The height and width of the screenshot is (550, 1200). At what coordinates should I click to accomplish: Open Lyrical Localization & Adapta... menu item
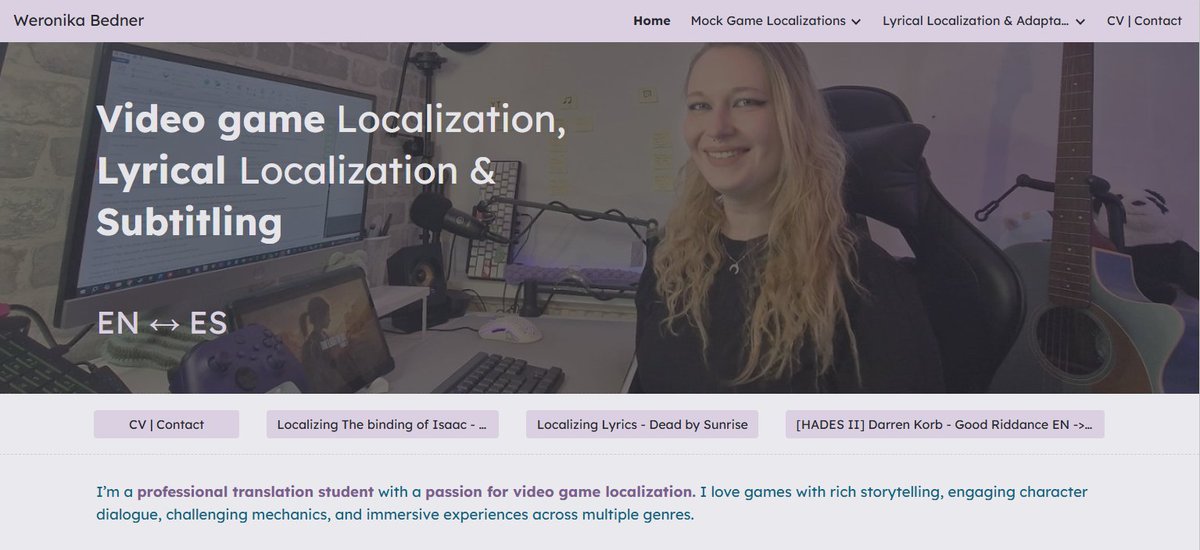pyautogui.click(x=975, y=20)
